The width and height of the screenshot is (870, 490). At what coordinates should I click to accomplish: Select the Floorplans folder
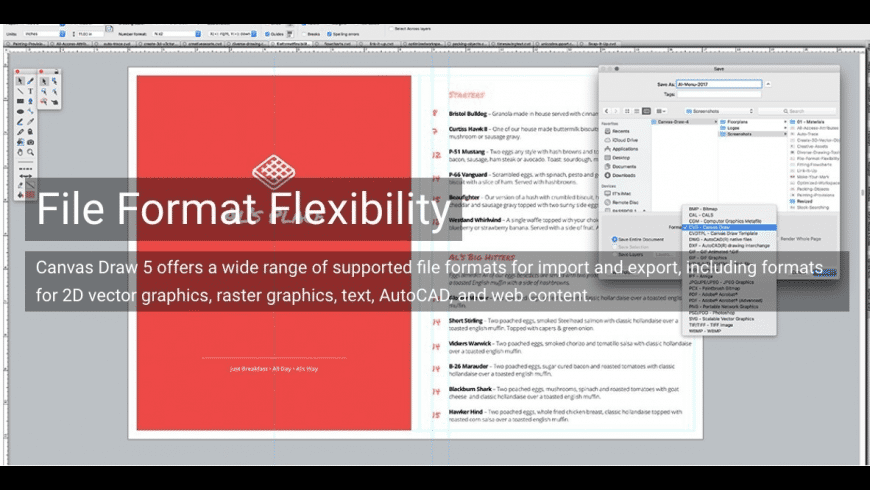pyautogui.click(x=752, y=122)
